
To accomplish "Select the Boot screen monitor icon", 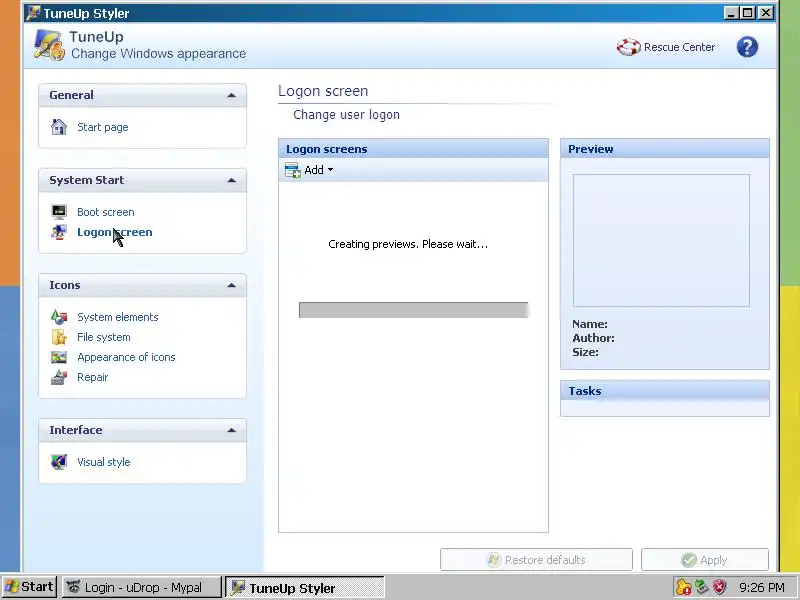I will click(59, 211).
